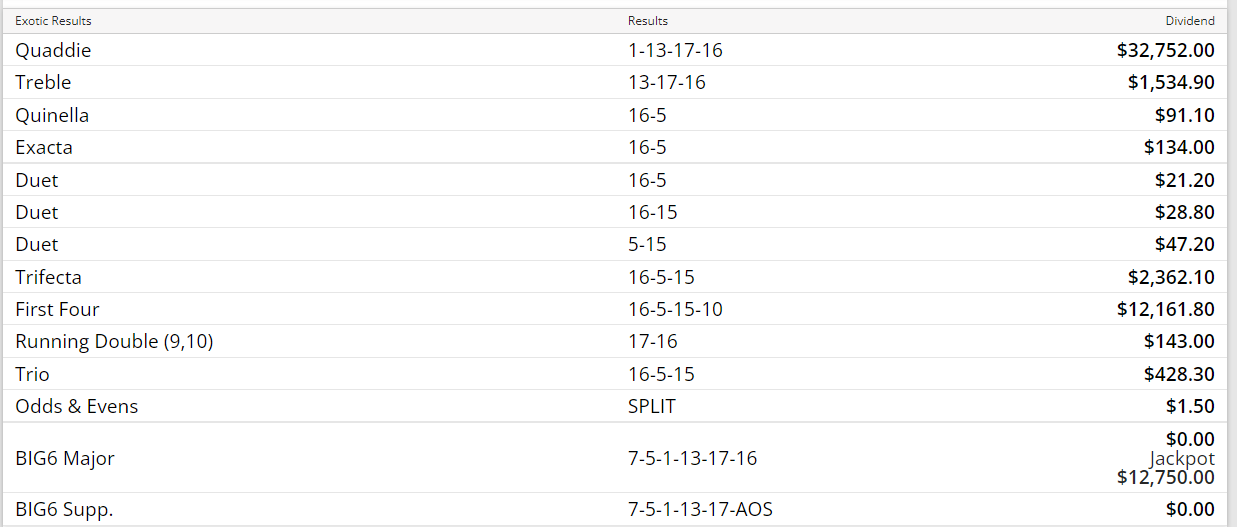Click the BIG6 Major row label
This screenshot has width=1237, height=527.
pyautogui.click(x=65, y=458)
